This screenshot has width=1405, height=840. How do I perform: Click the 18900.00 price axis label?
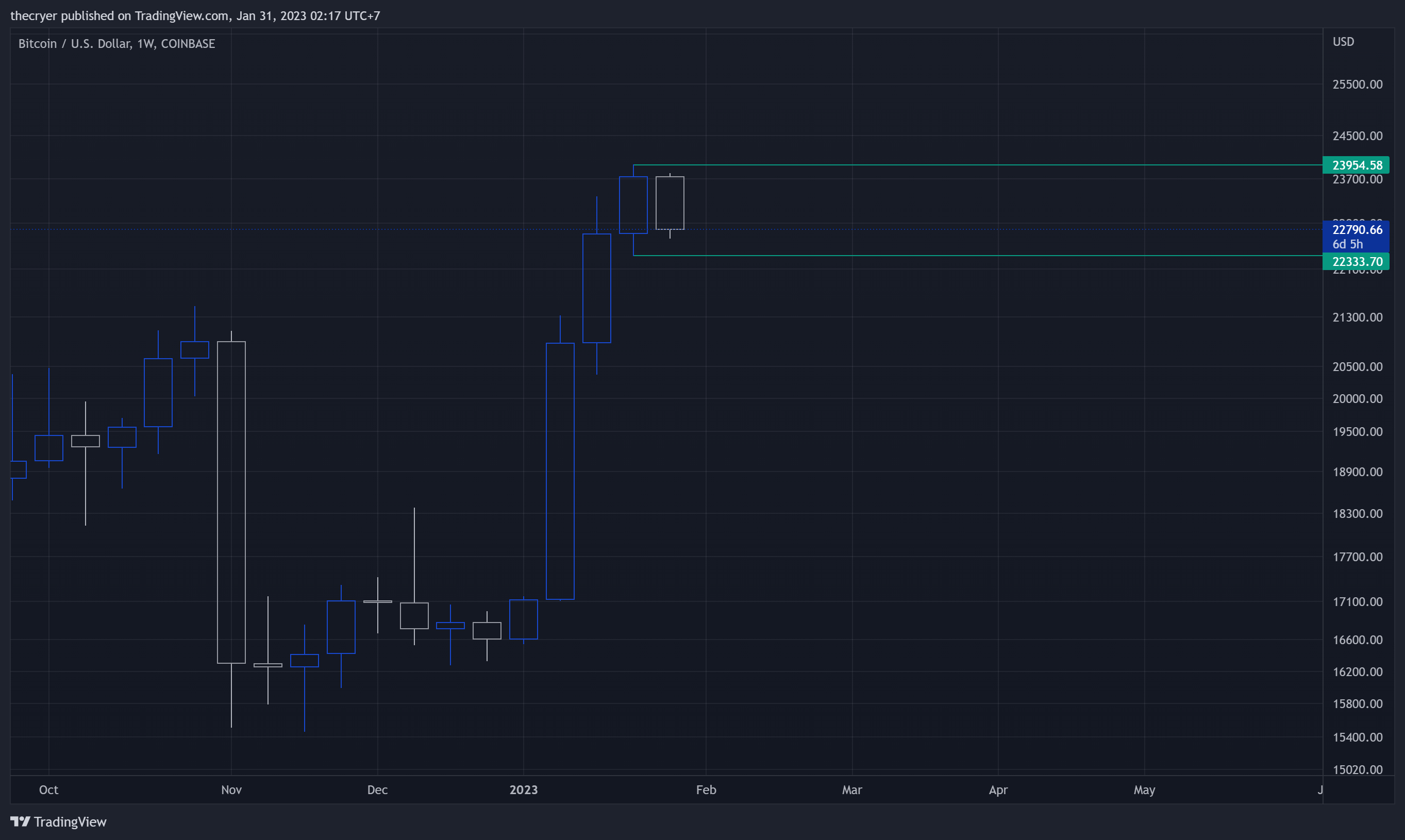pos(1358,472)
